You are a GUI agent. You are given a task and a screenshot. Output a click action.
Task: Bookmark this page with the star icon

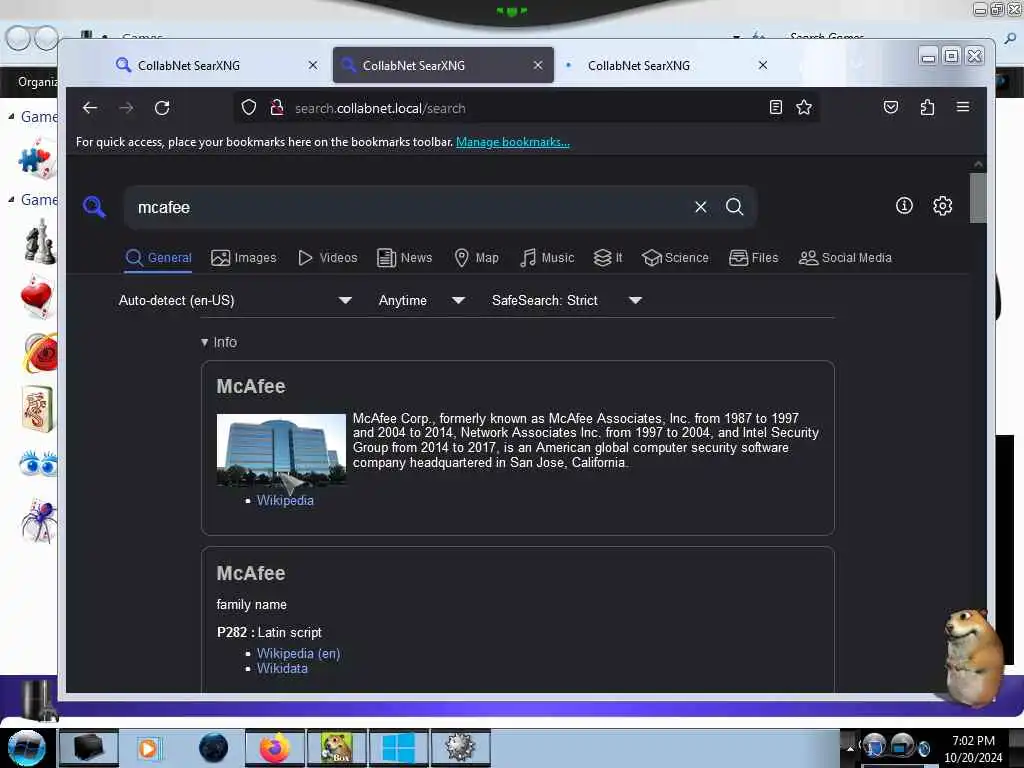[x=804, y=107]
